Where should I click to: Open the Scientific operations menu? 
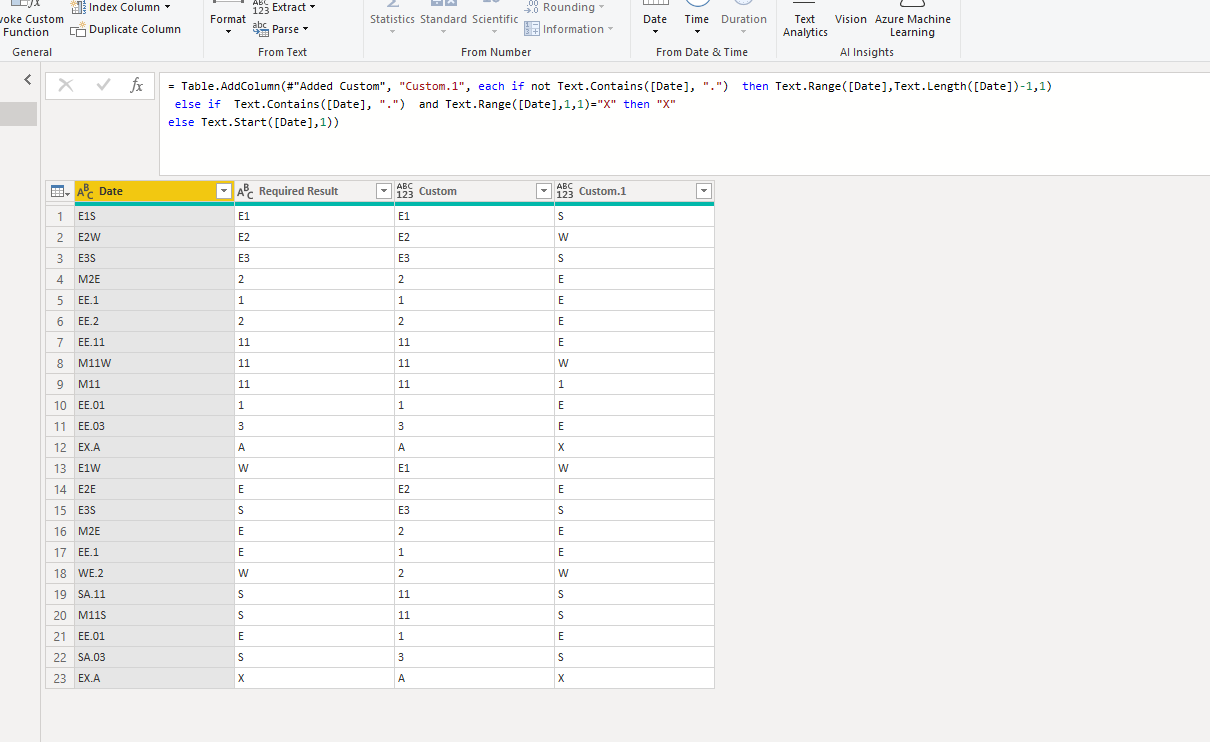click(x=495, y=19)
